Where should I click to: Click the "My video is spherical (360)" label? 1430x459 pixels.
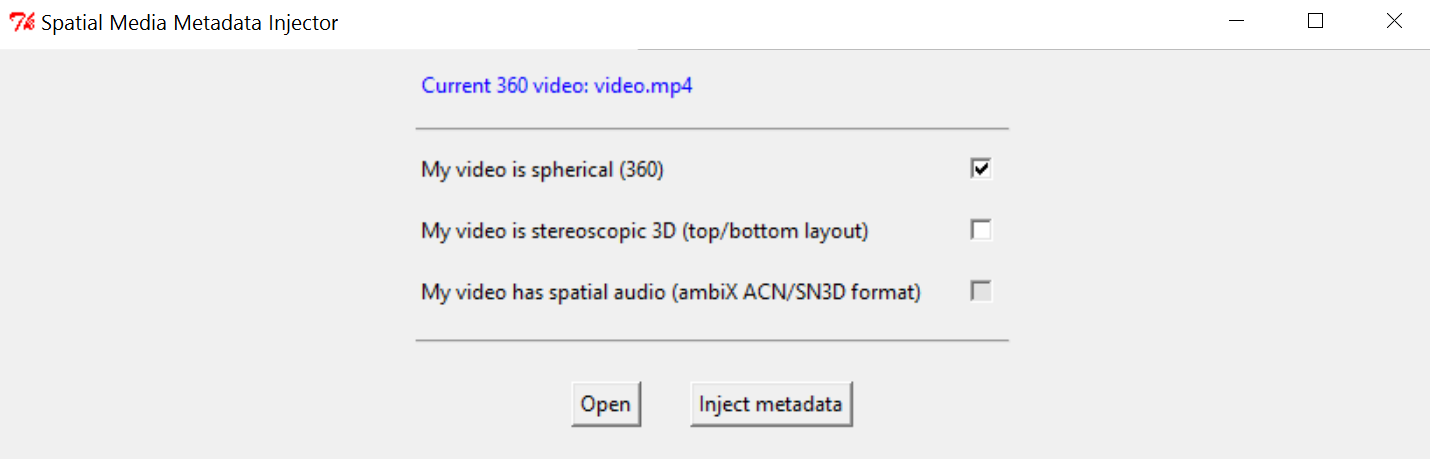pyautogui.click(x=542, y=170)
